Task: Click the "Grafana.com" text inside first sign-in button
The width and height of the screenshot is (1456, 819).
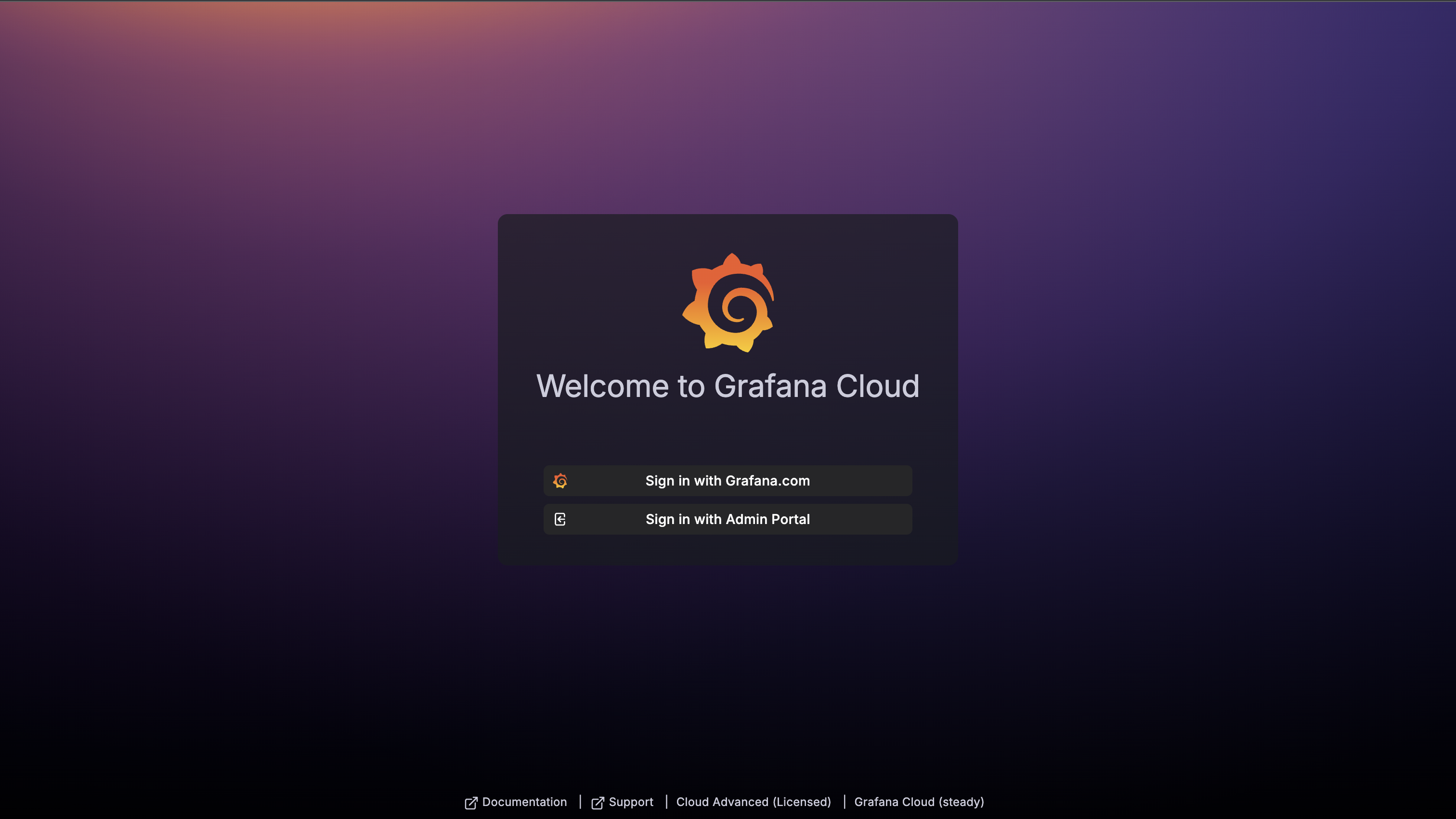Action: point(767,481)
